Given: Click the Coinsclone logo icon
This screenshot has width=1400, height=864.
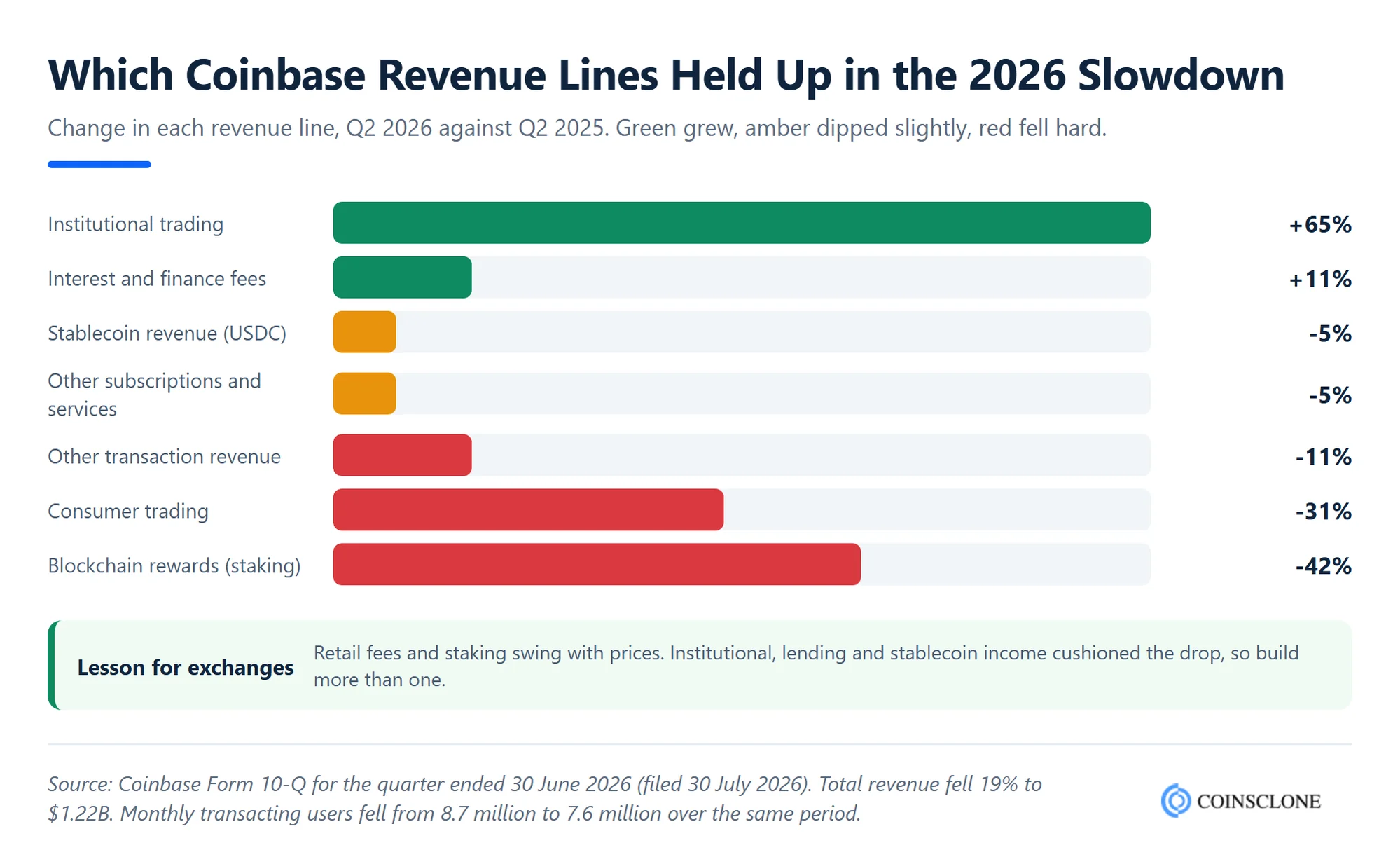Looking at the screenshot, I should pyautogui.click(x=1176, y=800).
